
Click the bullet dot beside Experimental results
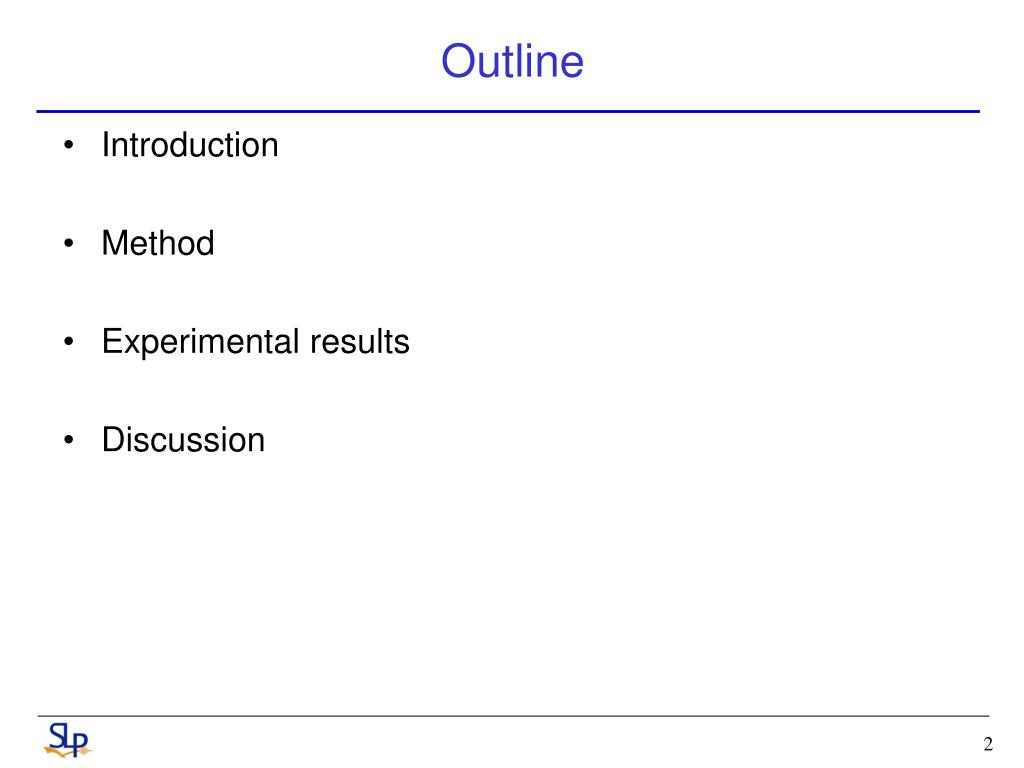click(x=69, y=342)
